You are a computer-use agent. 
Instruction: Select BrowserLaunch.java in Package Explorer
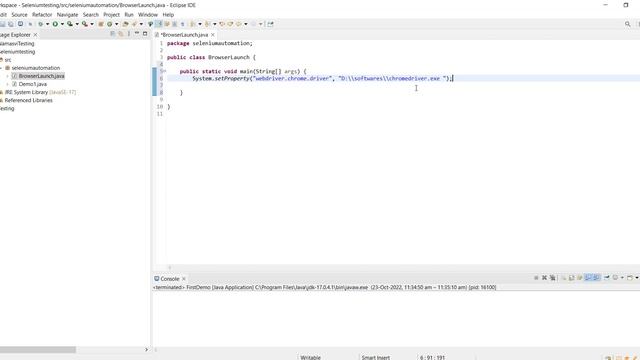(42, 76)
